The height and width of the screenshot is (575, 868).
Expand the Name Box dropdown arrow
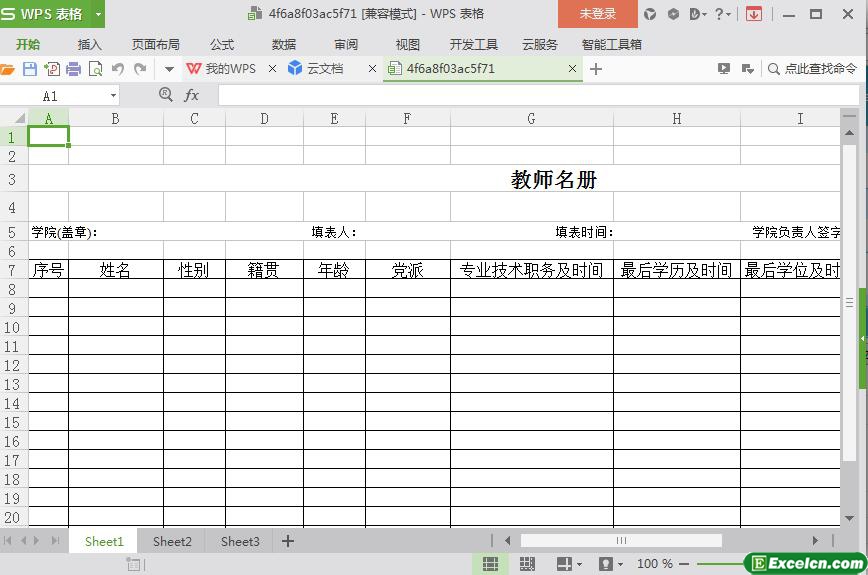tap(113, 96)
